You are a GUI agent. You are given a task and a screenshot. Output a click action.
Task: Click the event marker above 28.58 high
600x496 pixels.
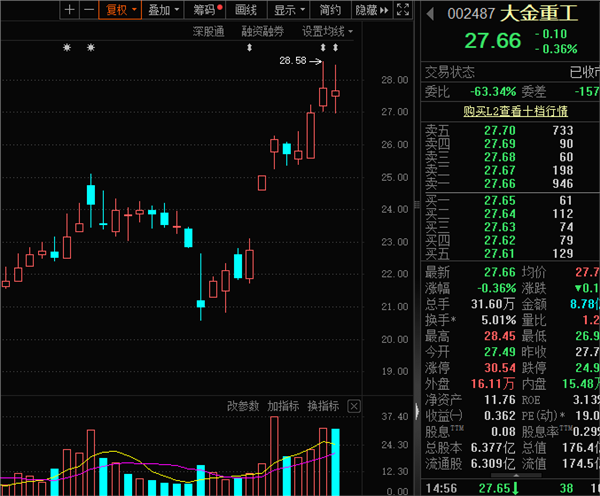point(323,47)
